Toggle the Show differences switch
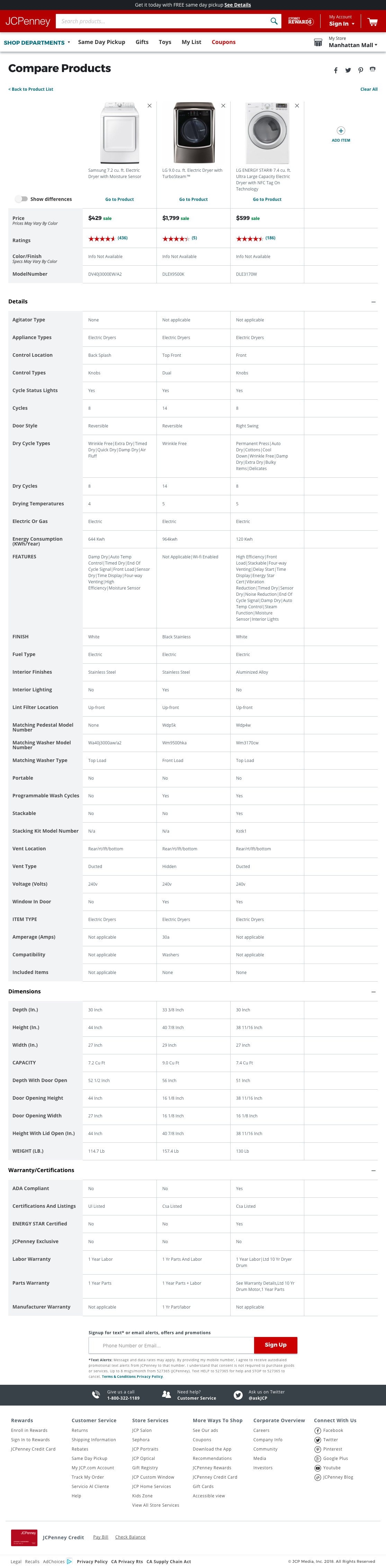This screenshot has height=1568, width=386. pyautogui.click(x=22, y=199)
